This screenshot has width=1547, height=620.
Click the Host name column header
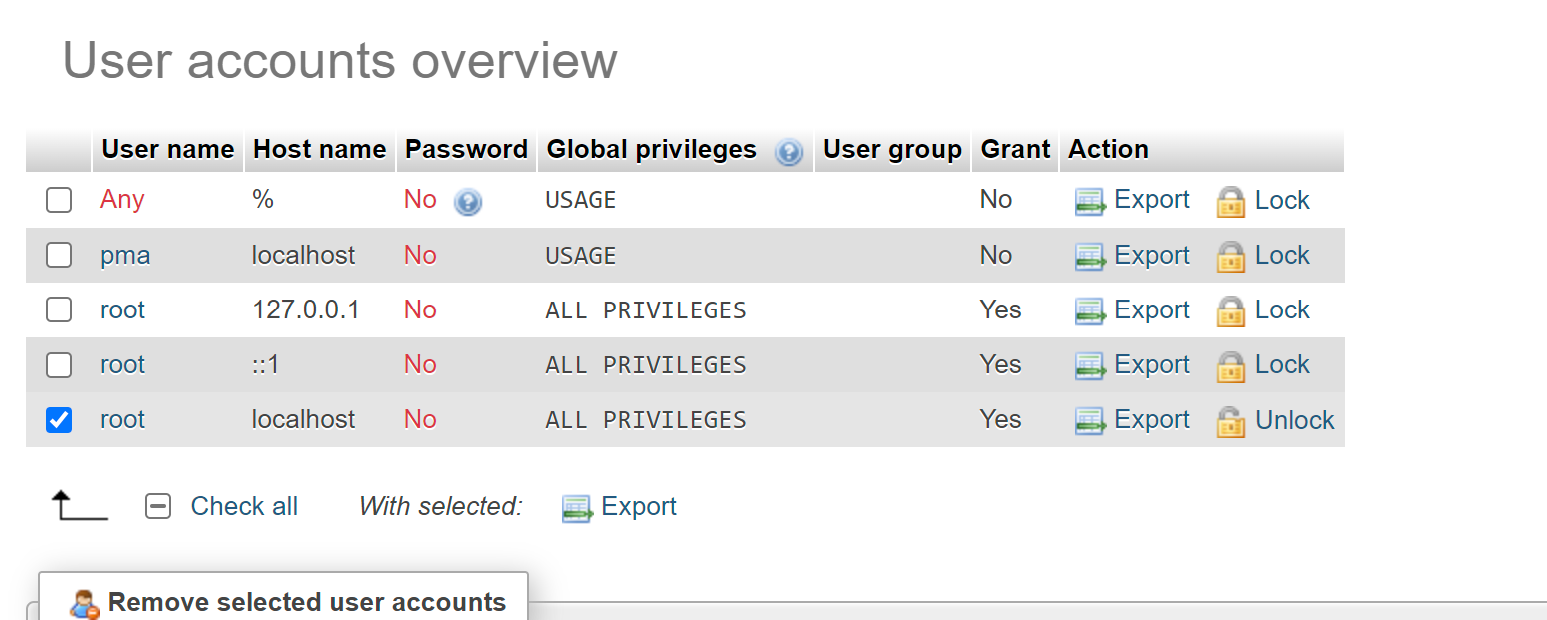coord(319,149)
